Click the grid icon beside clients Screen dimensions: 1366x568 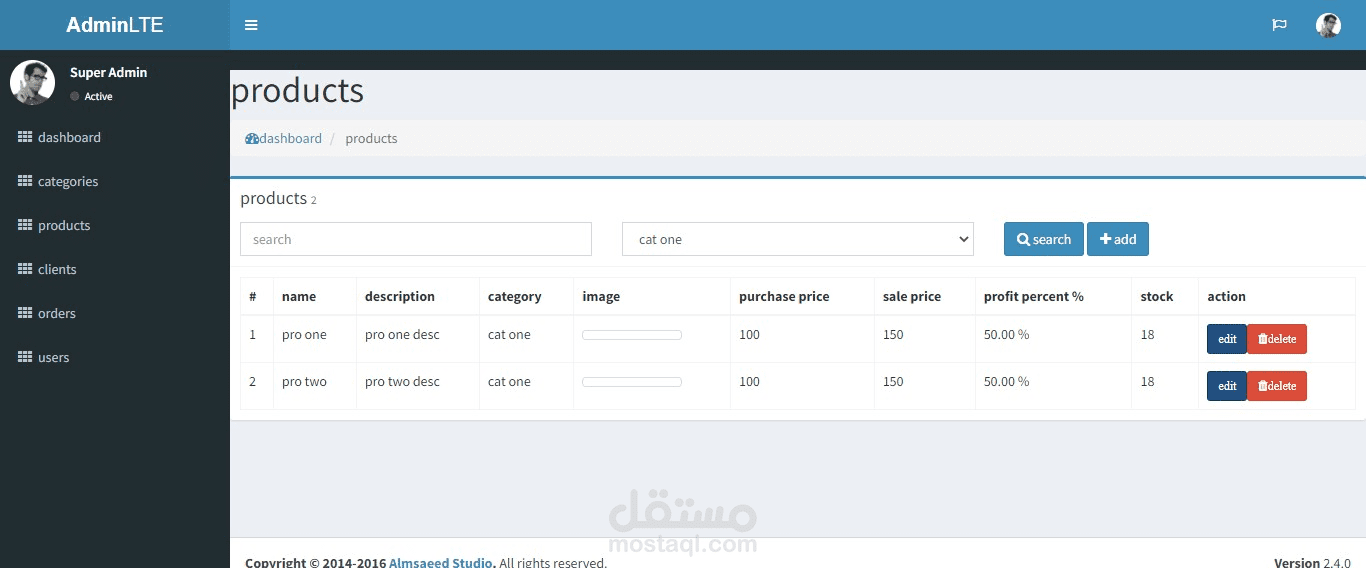pos(25,269)
